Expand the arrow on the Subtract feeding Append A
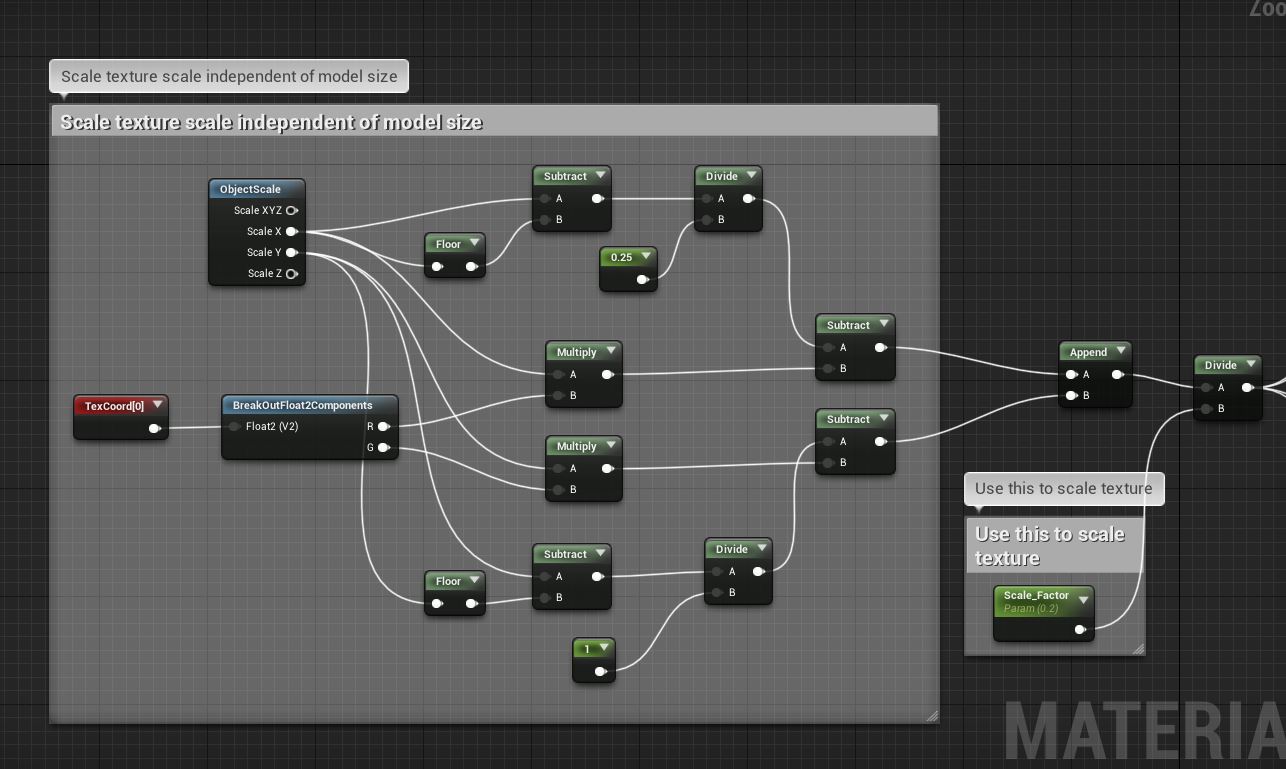The image size is (1286, 769). point(884,325)
